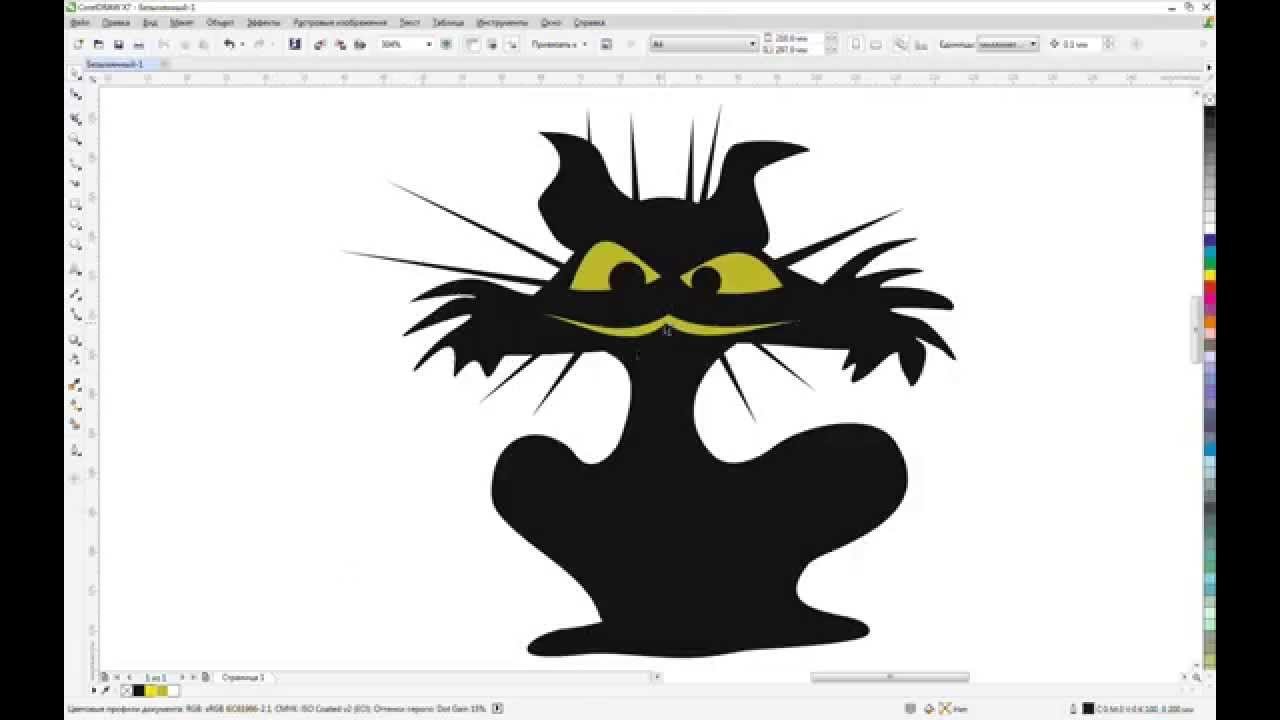Click the horizontal scrollbar below the canvas
1280x720 pixels.
click(x=889, y=678)
